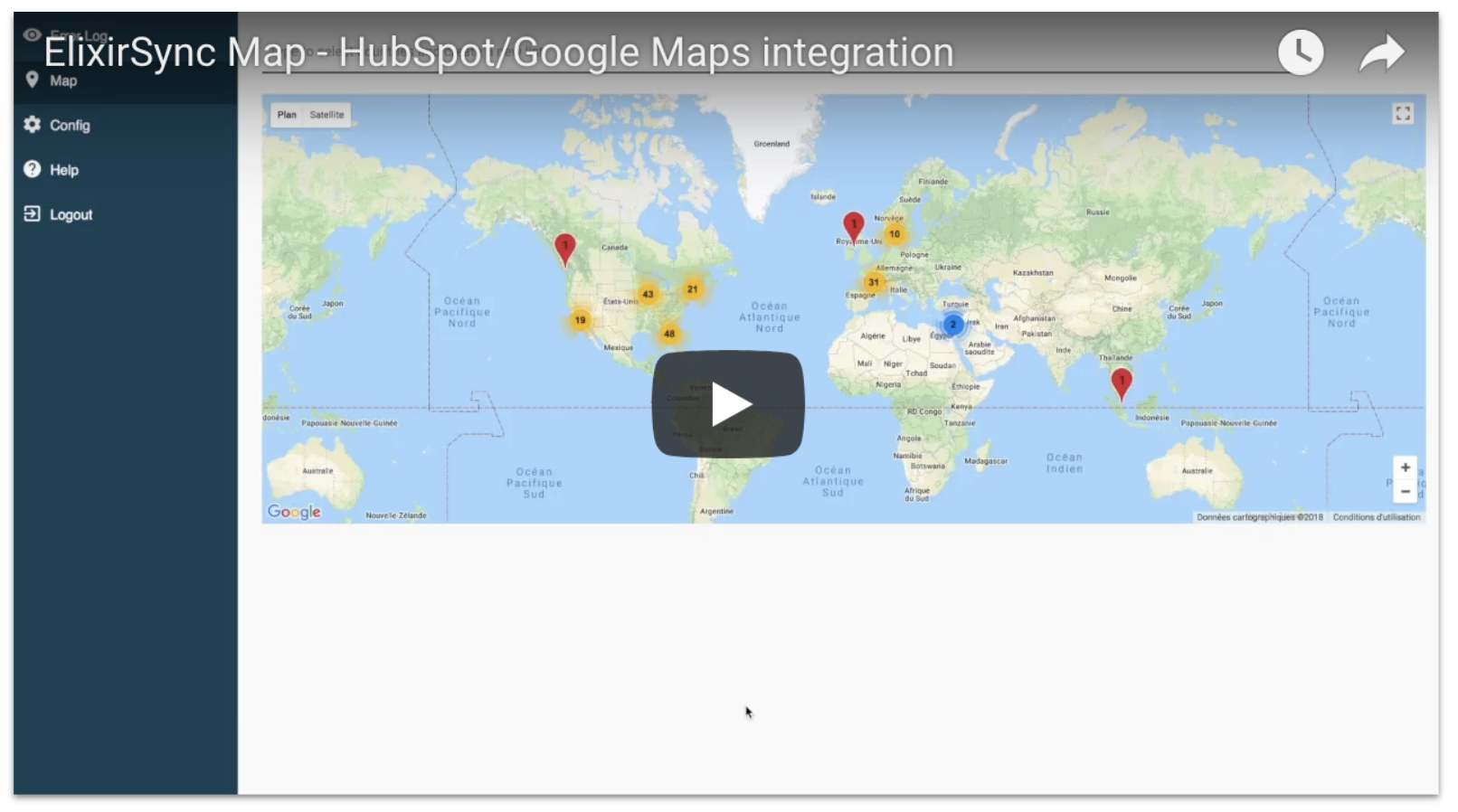Click the Océan Atlantique Nord label
The image size is (1458, 812).
(x=770, y=317)
